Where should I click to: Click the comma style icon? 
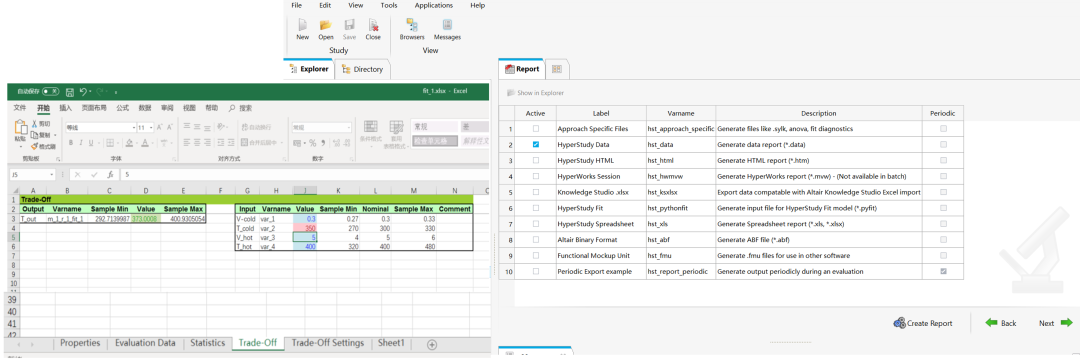323,143
